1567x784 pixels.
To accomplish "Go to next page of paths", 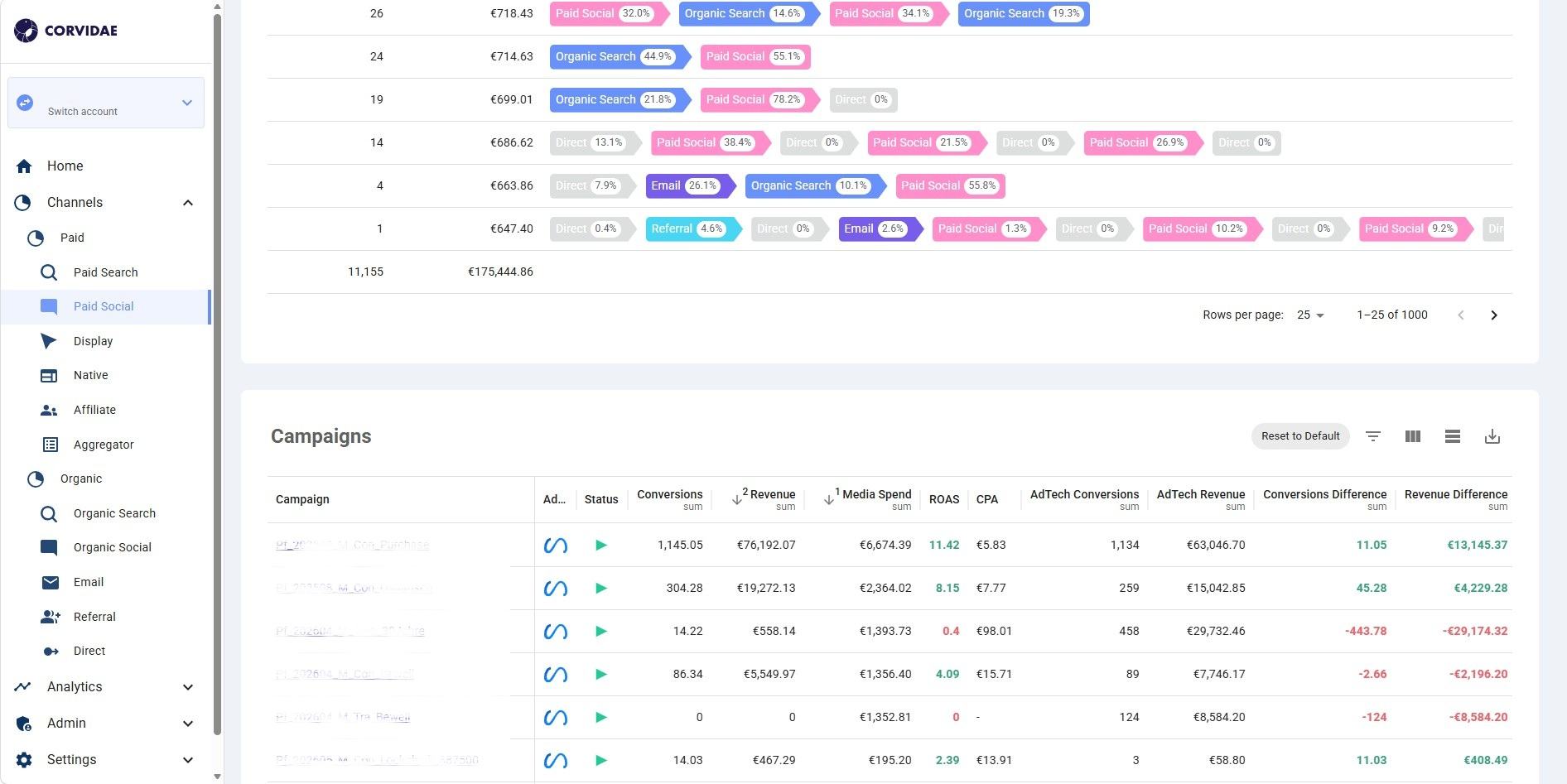I will pos(1494,315).
